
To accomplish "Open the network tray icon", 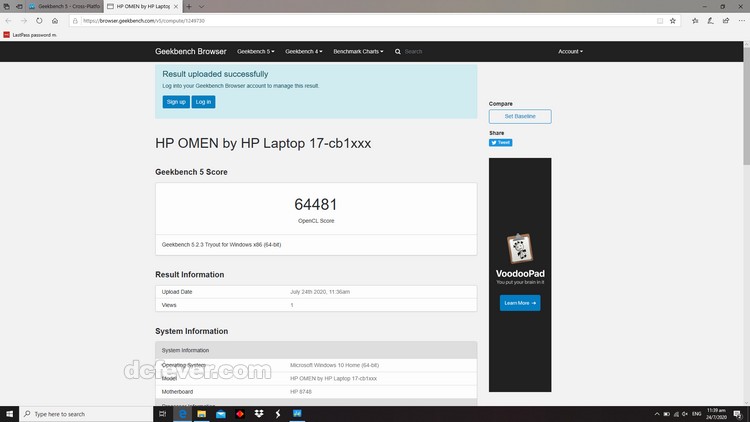I will coord(676,414).
